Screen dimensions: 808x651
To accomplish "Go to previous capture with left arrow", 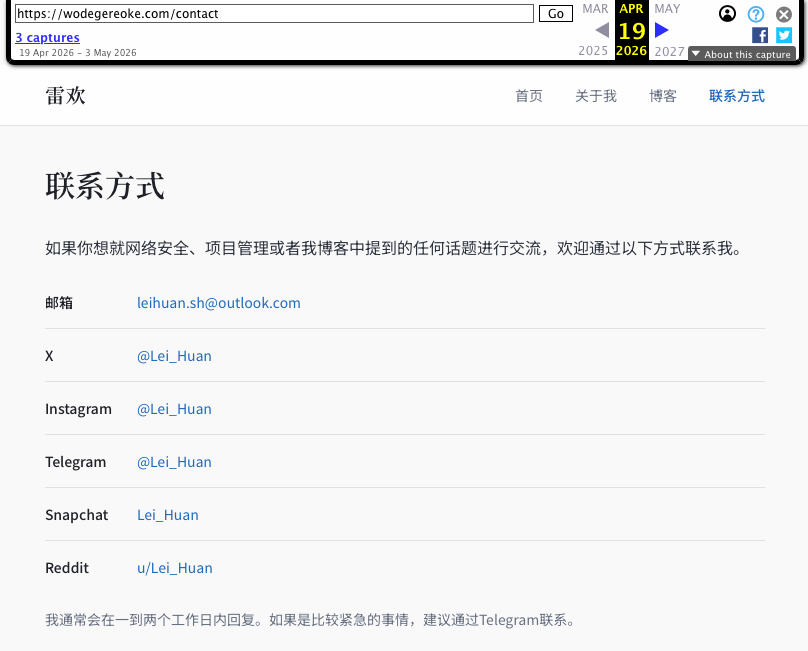I will pyautogui.click(x=602, y=30).
